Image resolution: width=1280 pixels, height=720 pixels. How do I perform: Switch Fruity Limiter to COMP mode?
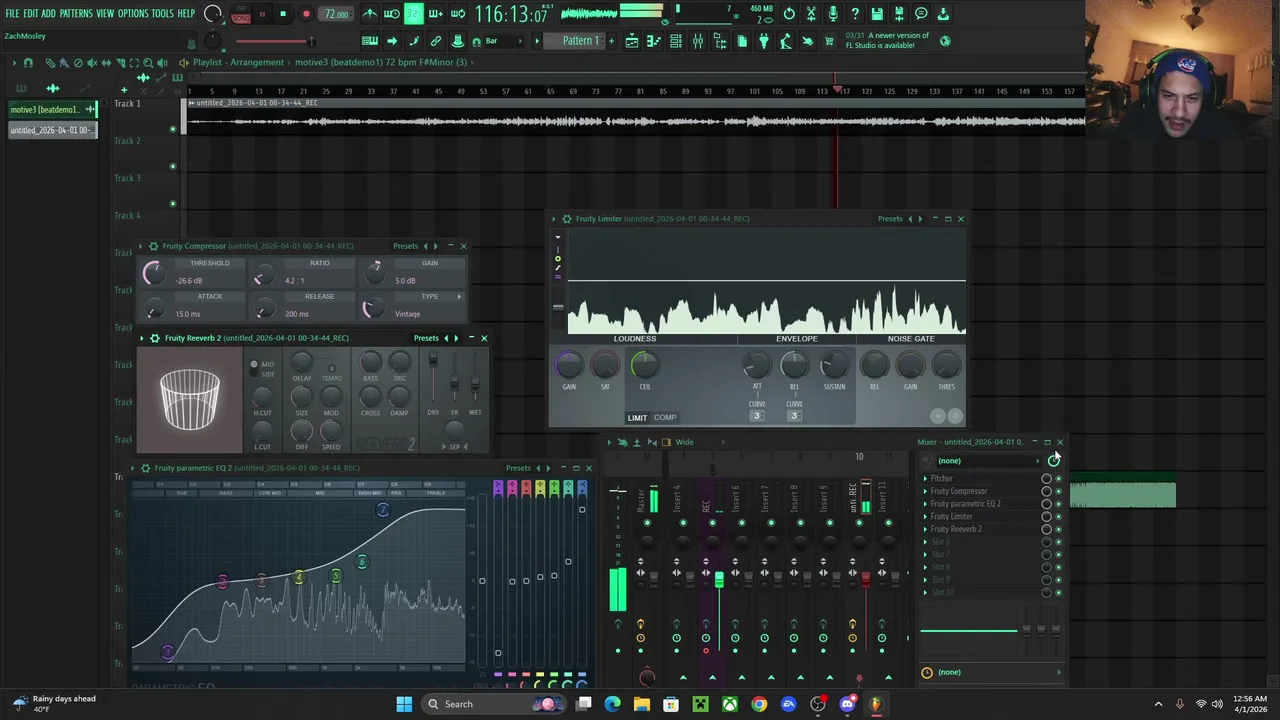(x=665, y=418)
